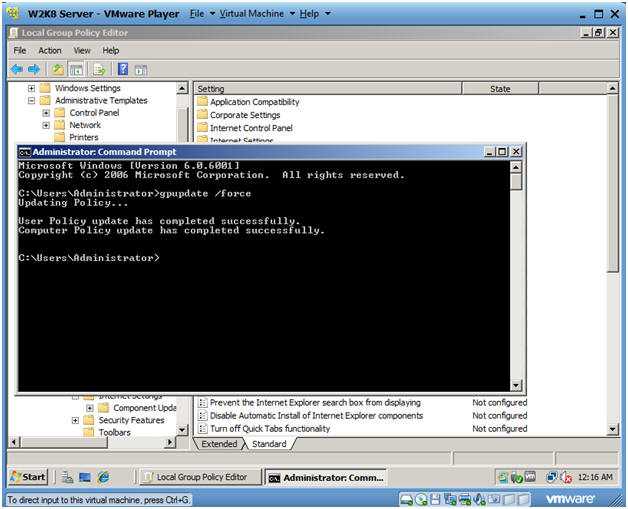Click the tree pane scroll up arrow
The image size is (628, 509).
pyautogui.click(x=182, y=88)
